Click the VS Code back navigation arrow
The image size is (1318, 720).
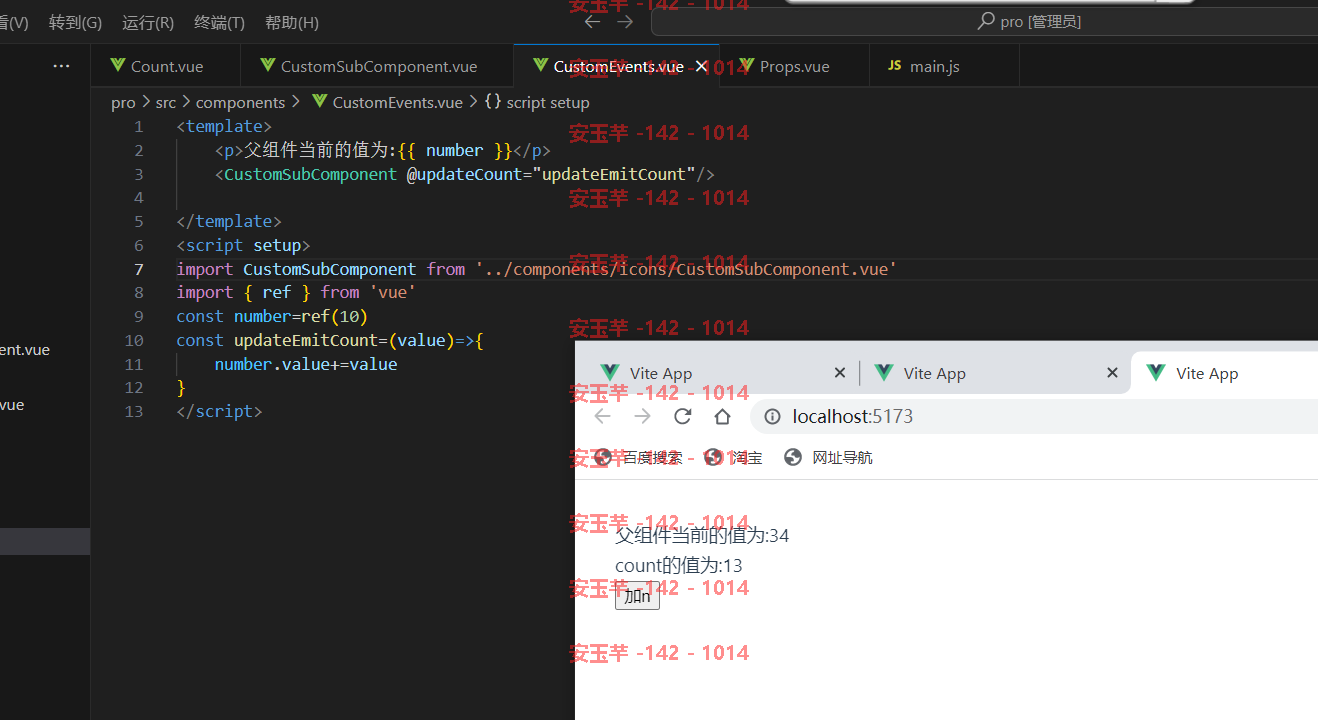pos(592,22)
